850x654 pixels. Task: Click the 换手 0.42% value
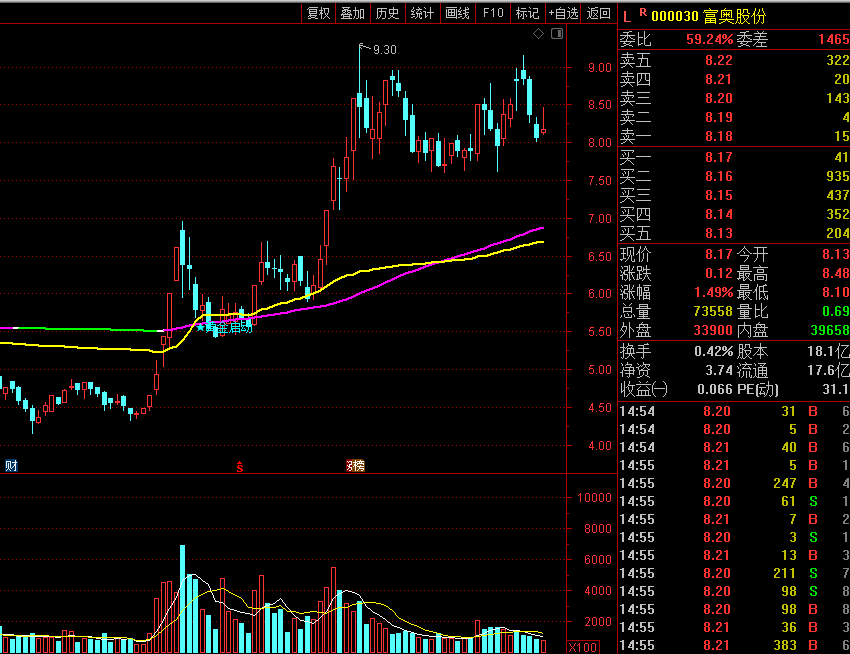point(713,351)
